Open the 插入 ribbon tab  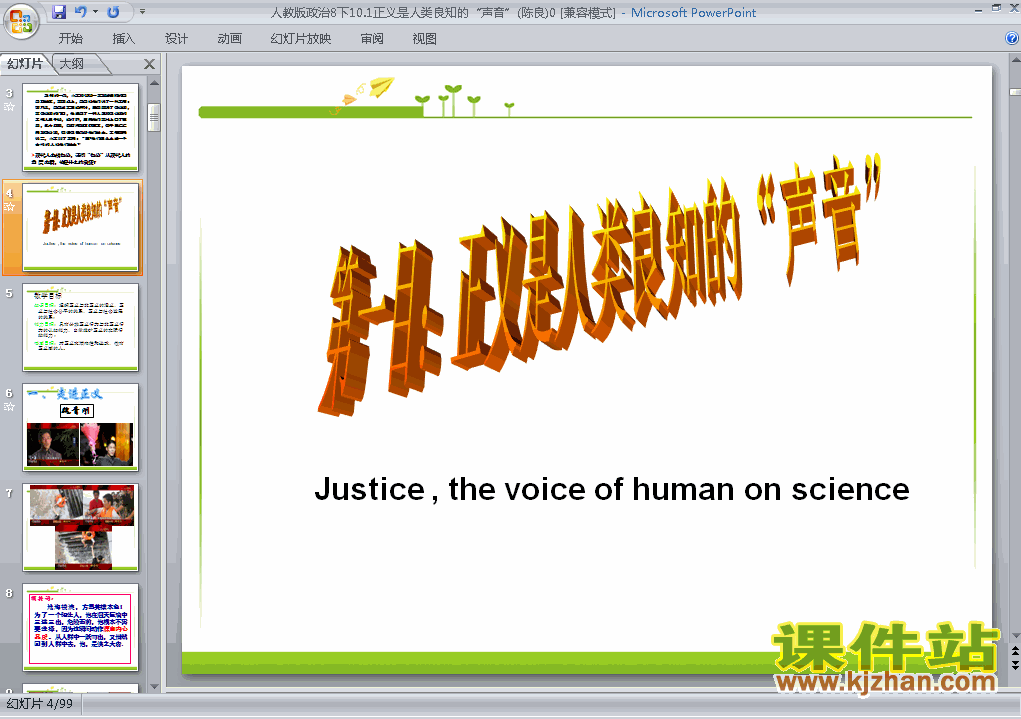(123, 38)
